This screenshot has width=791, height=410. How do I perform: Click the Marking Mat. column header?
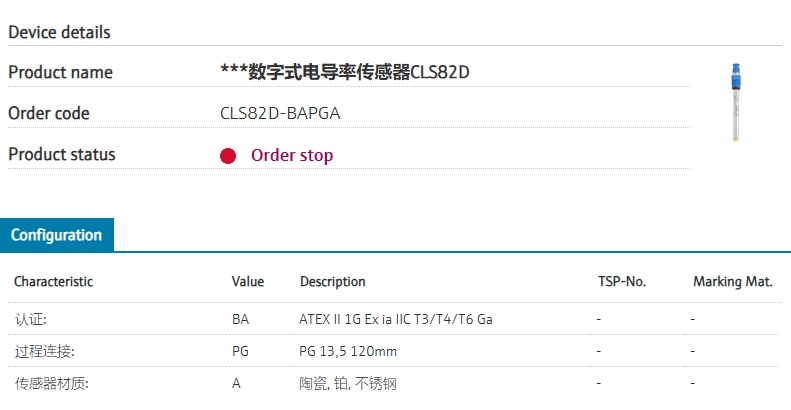[733, 282]
